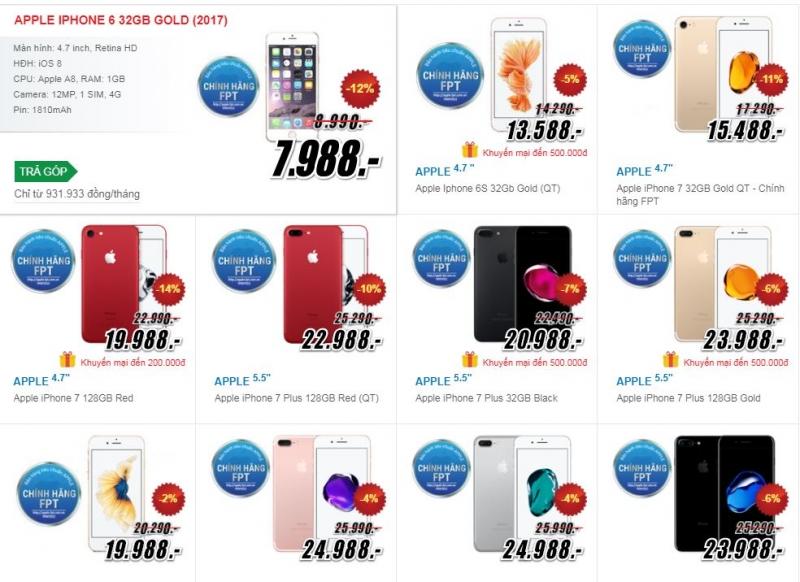The image size is (800, 582).
Task: Open Apple iPhone 7 Plus 128GB Red (QT)
Action: coord(296,398)
